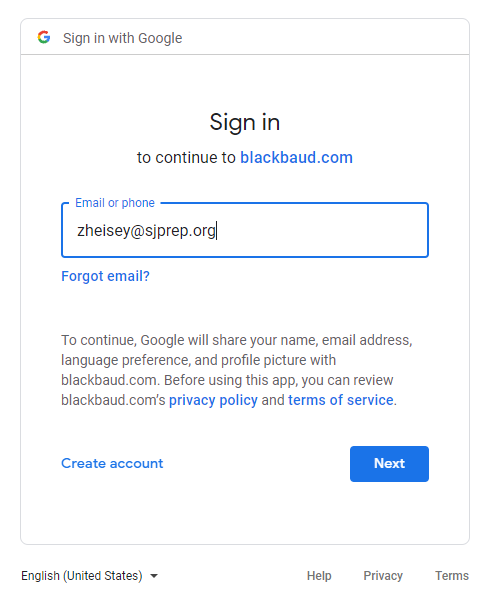Click the "language preference" line in the notice
Viewport: 486px width, 602px height.
point(198,360)
